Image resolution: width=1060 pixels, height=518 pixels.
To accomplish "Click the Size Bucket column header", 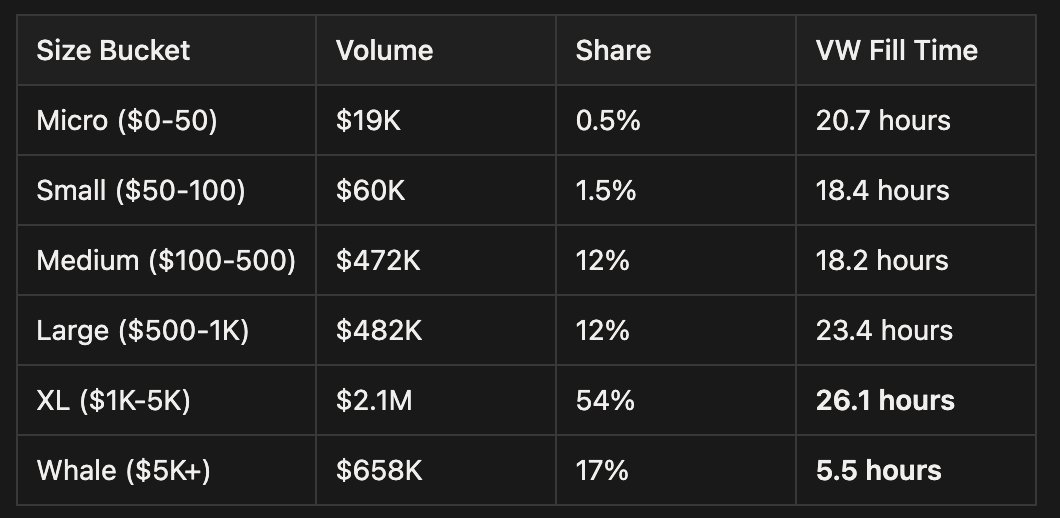I will coord(113,51).
